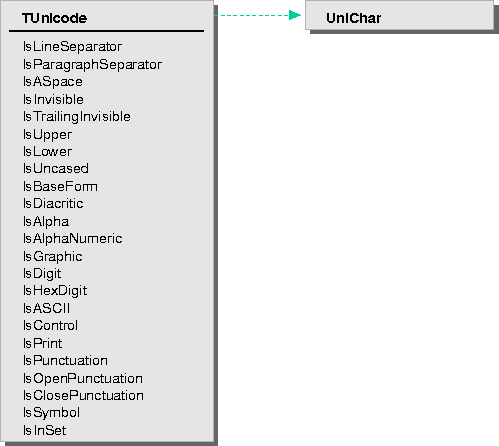Choose the IsOpenPunctuation method

pos(83,379)
